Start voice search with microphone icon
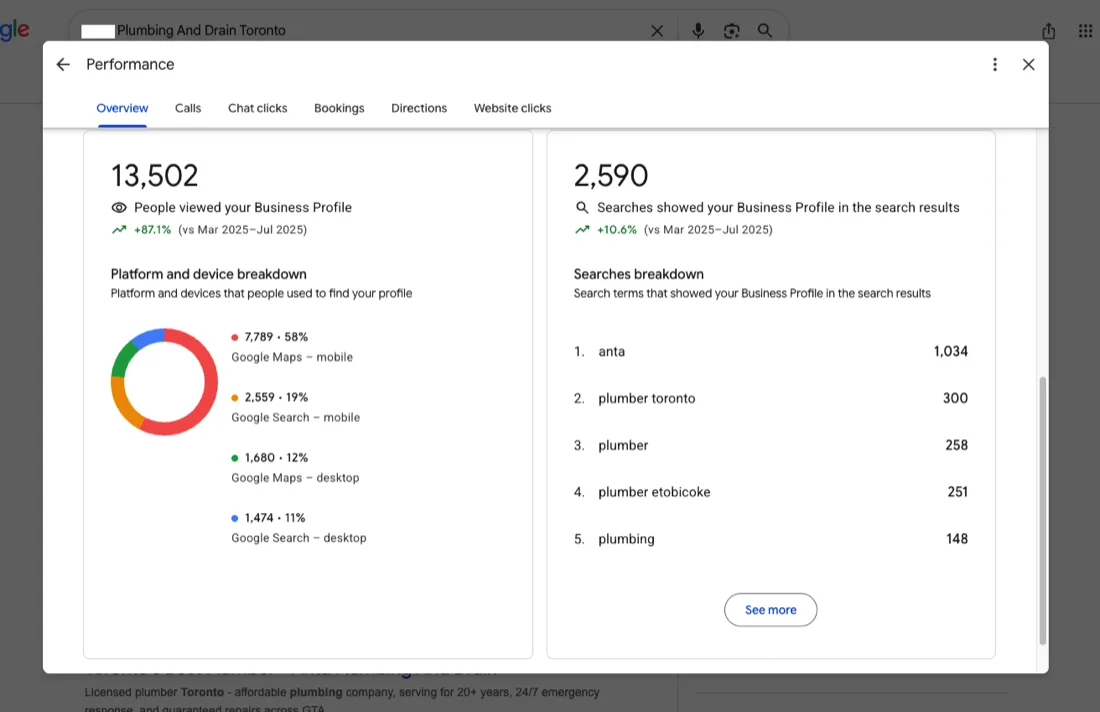The image size is (1100, 712). click(698, 31)
